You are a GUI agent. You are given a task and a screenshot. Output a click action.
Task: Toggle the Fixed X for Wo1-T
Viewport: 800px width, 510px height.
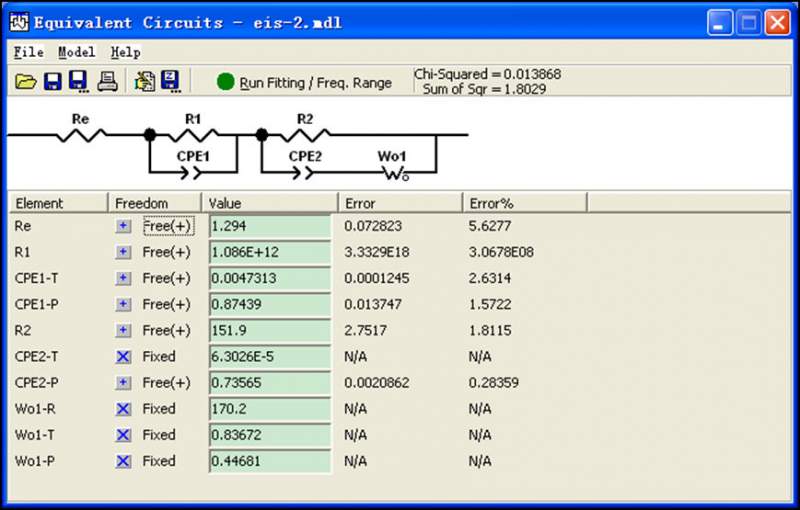coord(123,435)
